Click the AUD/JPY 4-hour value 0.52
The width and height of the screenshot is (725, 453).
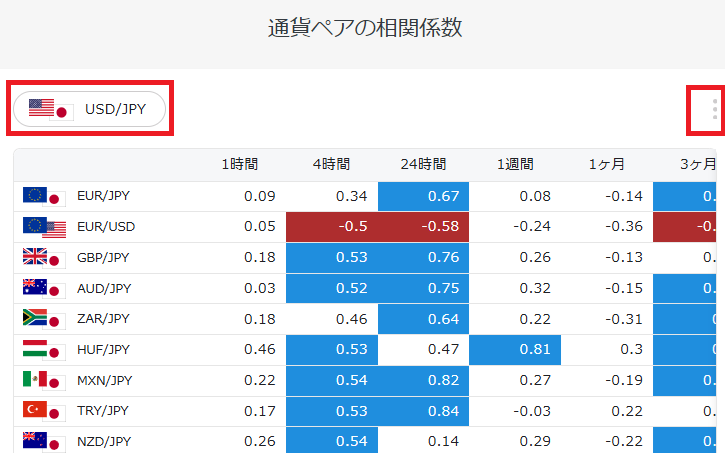pos(332,288)
